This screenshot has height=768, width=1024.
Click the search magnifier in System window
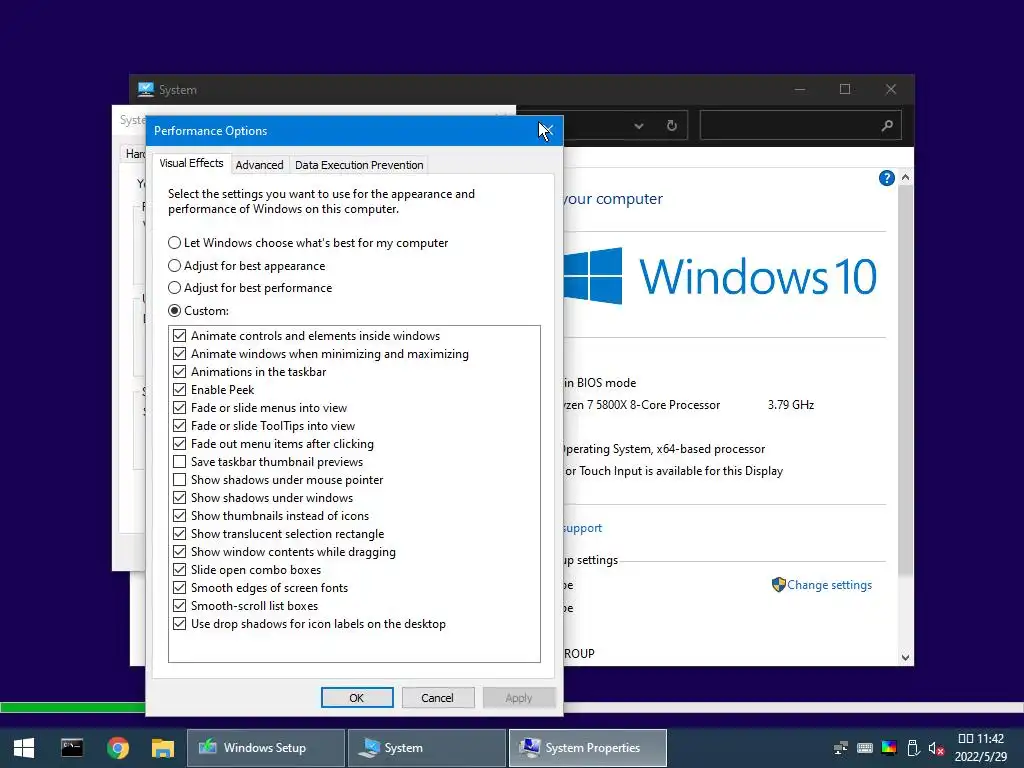[887, 125]
